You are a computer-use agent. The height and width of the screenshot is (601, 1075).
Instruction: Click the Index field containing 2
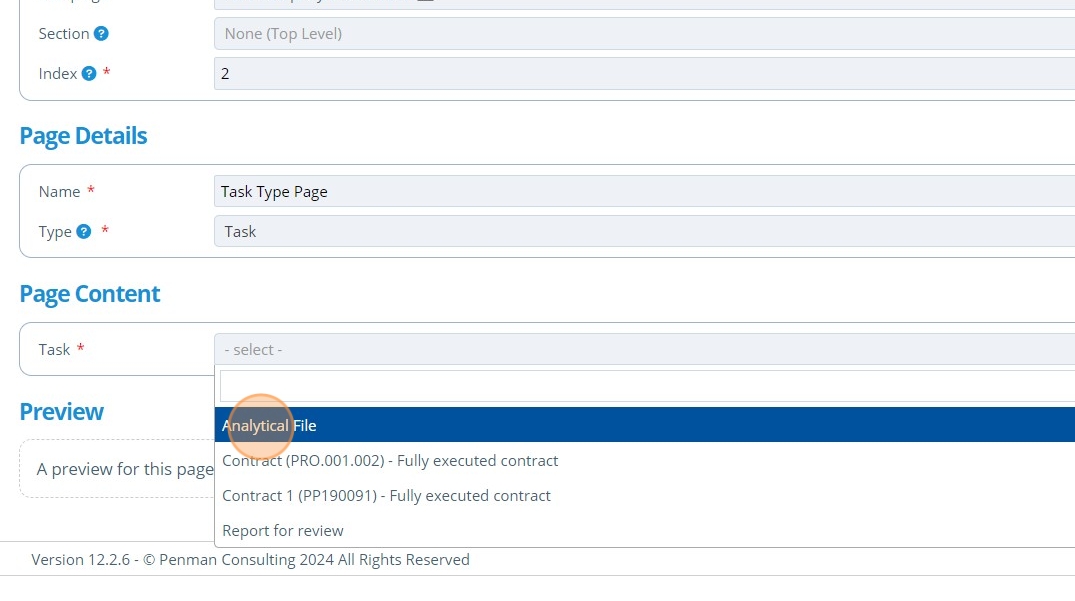tap(640, 74)
